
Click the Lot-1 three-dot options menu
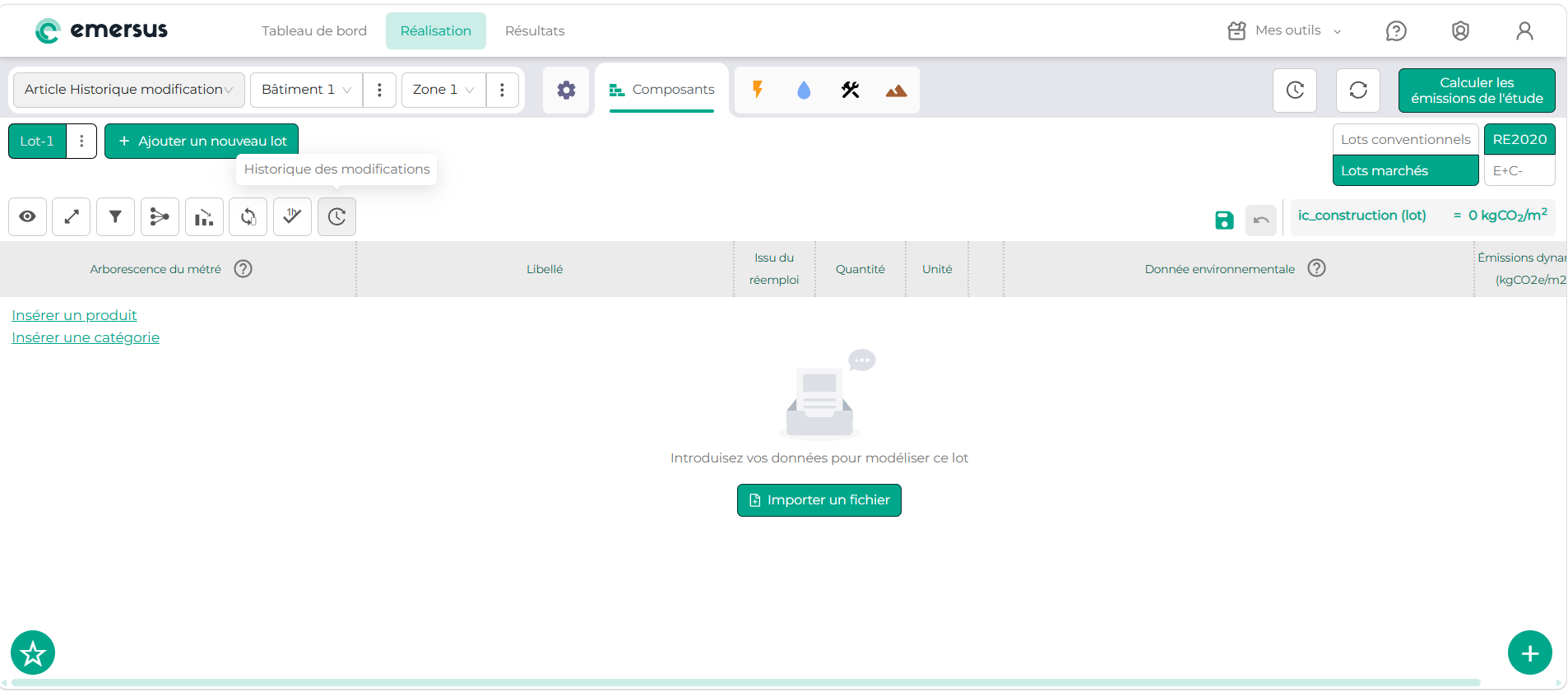(81, 141)
